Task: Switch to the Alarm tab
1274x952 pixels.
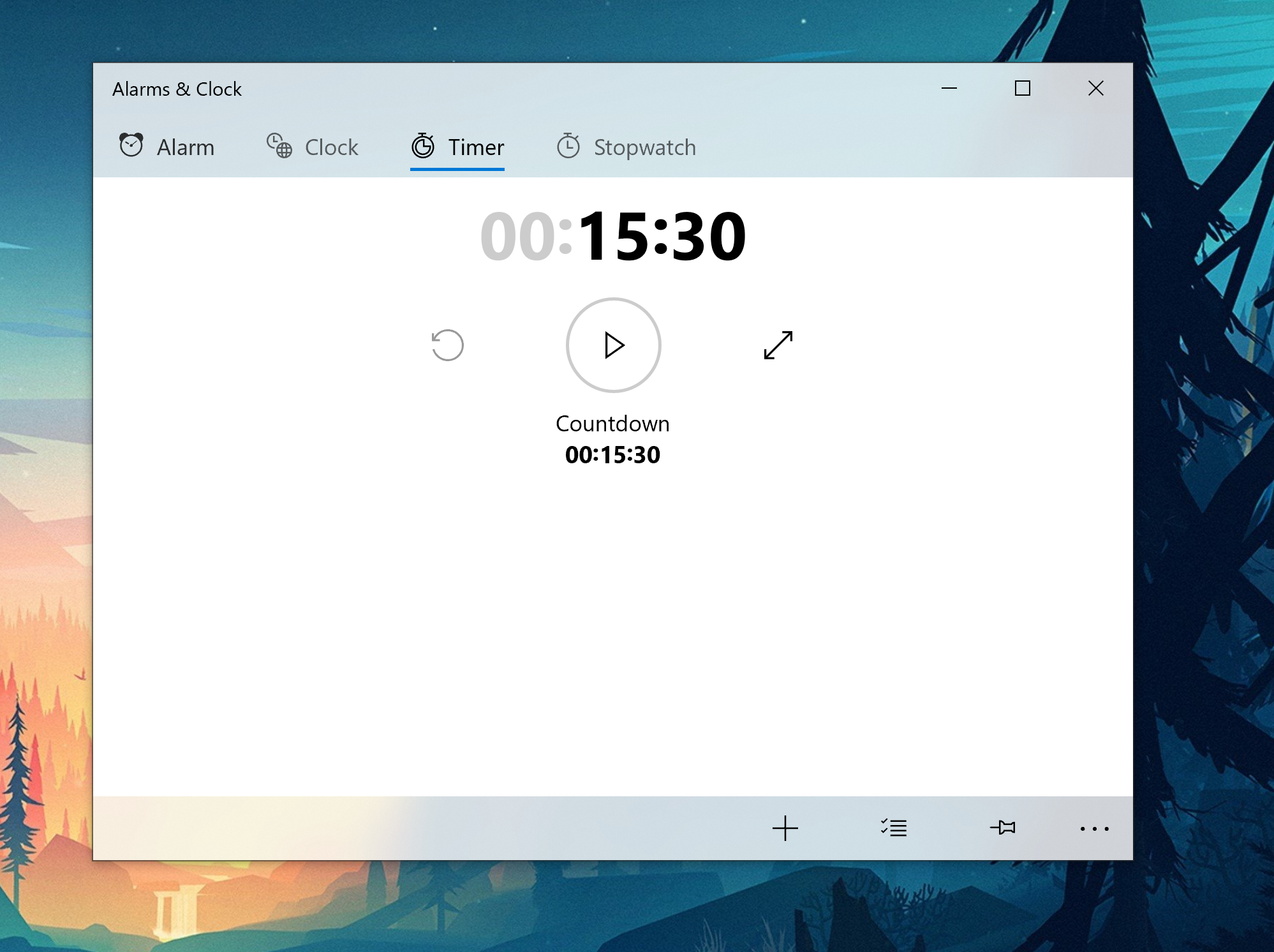Action: (x=167, y=147)
